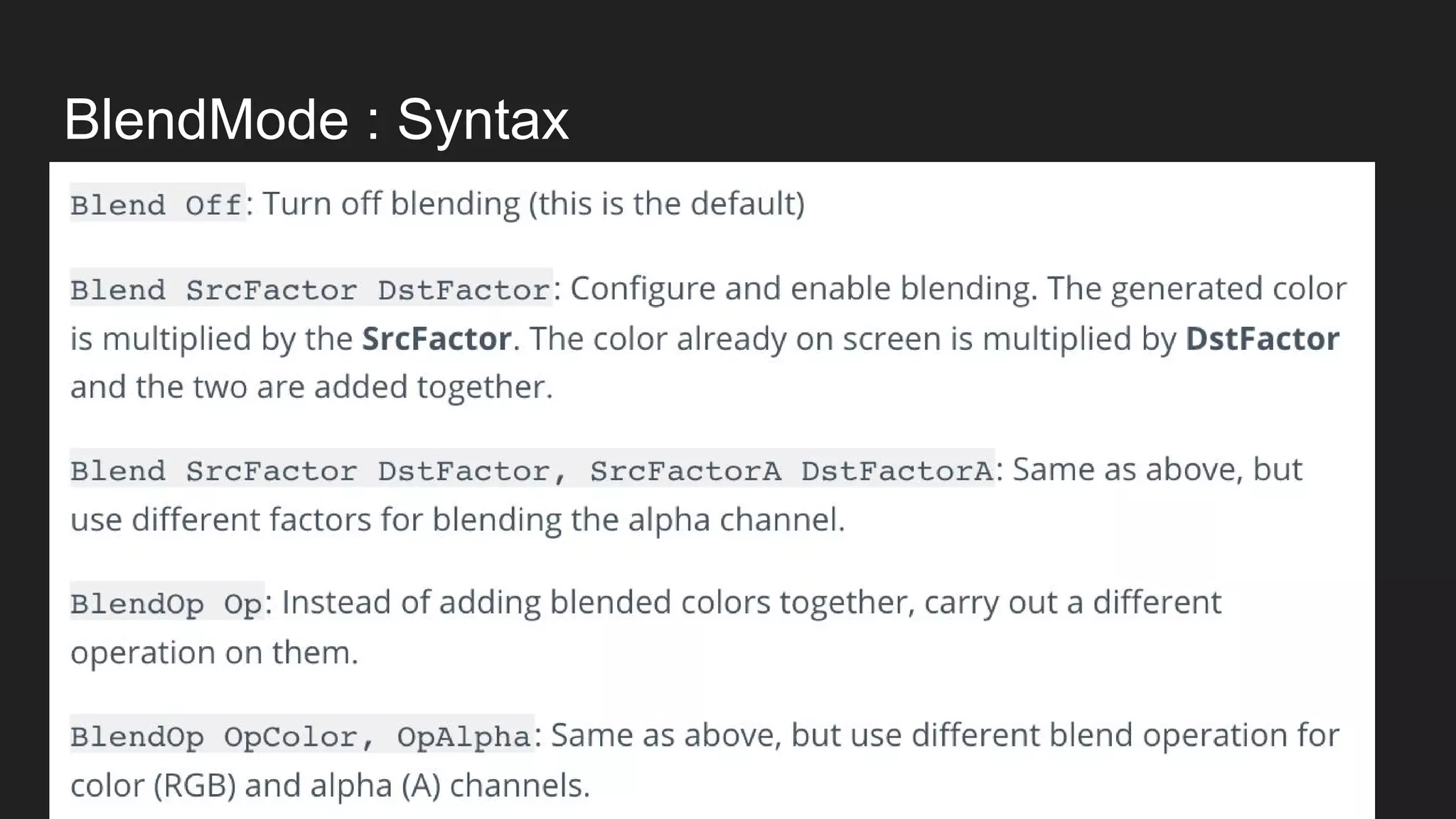Click the "BlendOp OpColor, OpAlpha" code snippet
The height and width of the screenshot is (819, 1456).
[301, 737]
